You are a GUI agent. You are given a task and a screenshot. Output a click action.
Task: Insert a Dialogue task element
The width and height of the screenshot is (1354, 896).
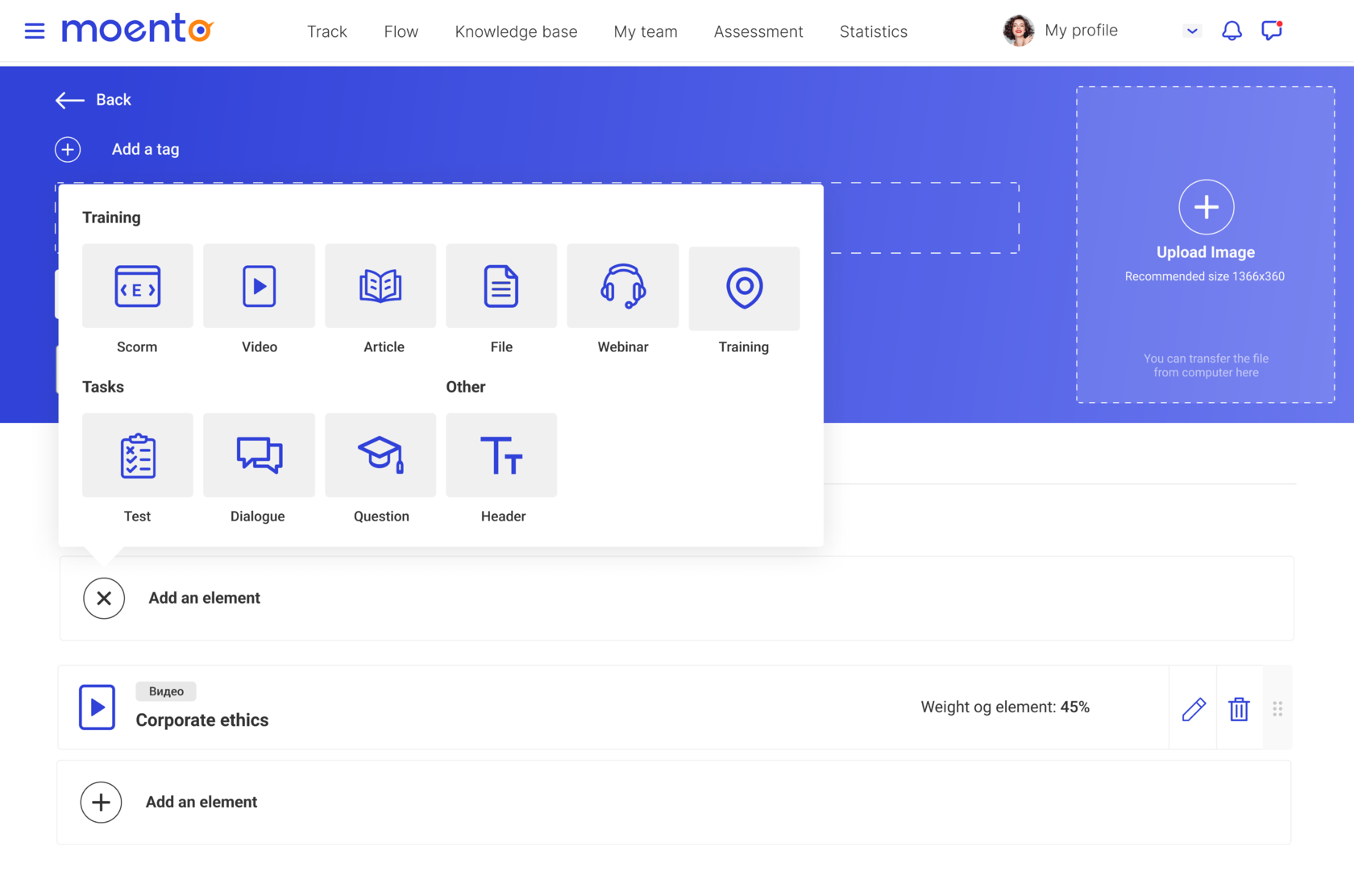259,455
